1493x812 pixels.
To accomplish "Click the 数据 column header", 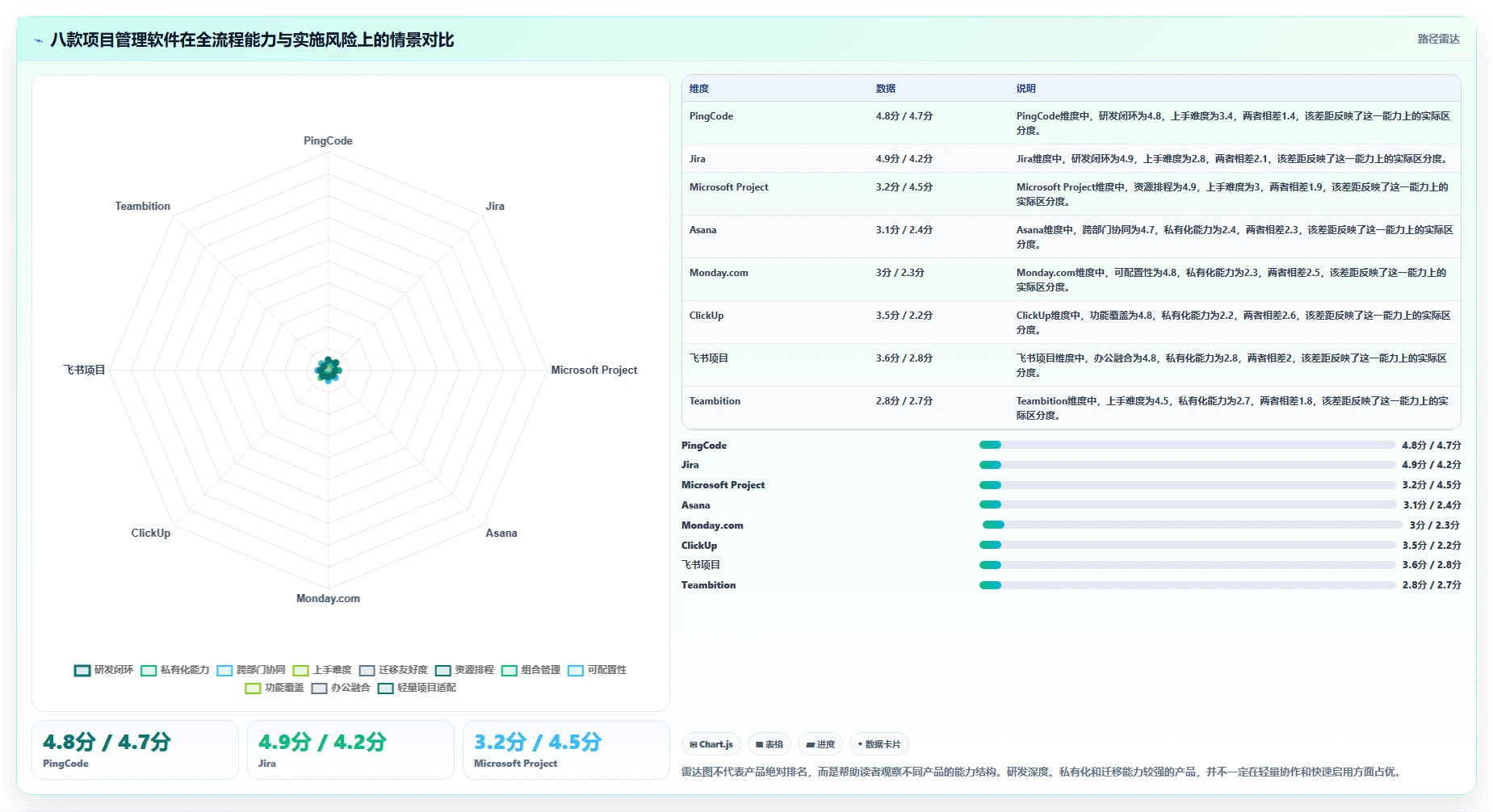I will click(886, 89).
